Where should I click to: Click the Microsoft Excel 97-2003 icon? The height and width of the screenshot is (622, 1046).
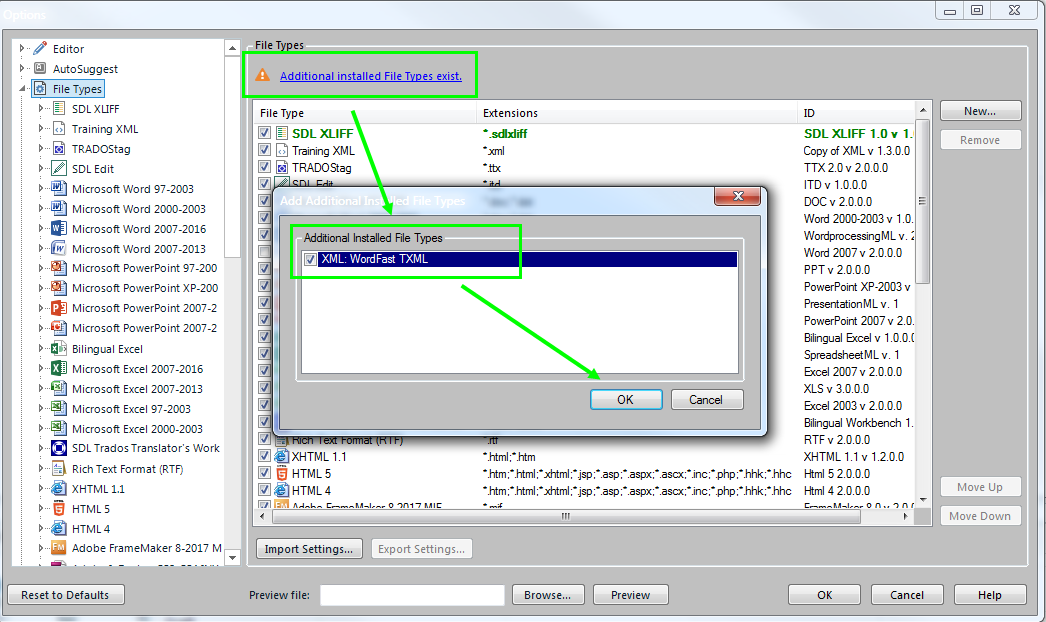point(59,408)
